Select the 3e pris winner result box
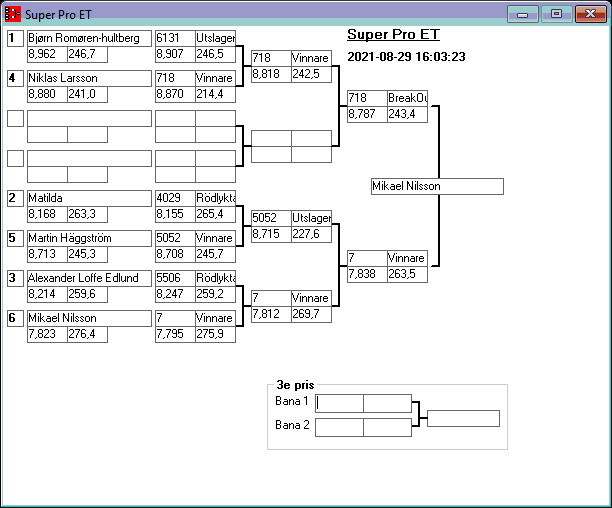The image size is (612, 508). pyautogui.click(x=463, y=418)
